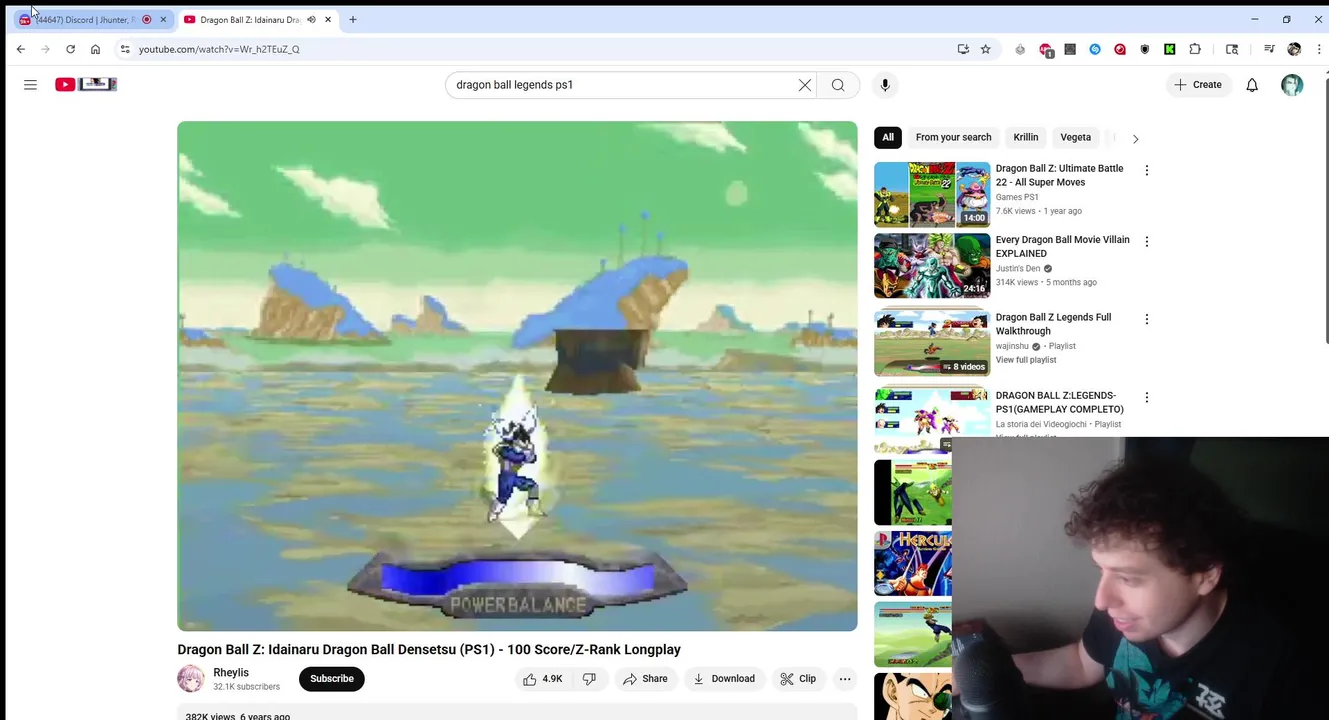Create a clip of the video
The width and height of the screenshot is (1329, 720).
(x=798, y=679)
